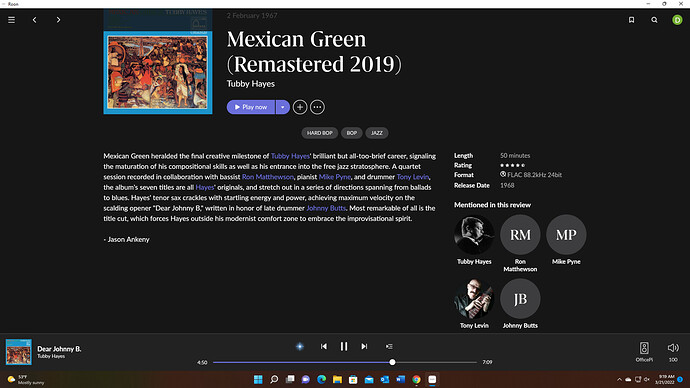
Task: Add album to library with plus icon
Action: 300,107
